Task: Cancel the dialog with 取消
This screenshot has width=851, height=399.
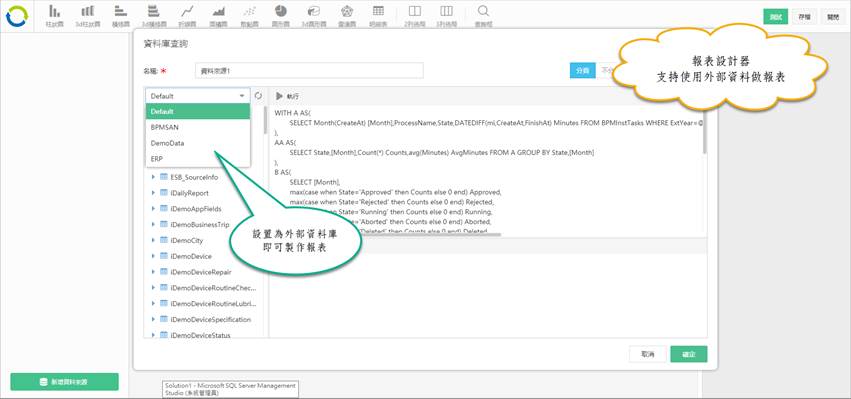Action: pyautogui.click(x=647, y=354)
